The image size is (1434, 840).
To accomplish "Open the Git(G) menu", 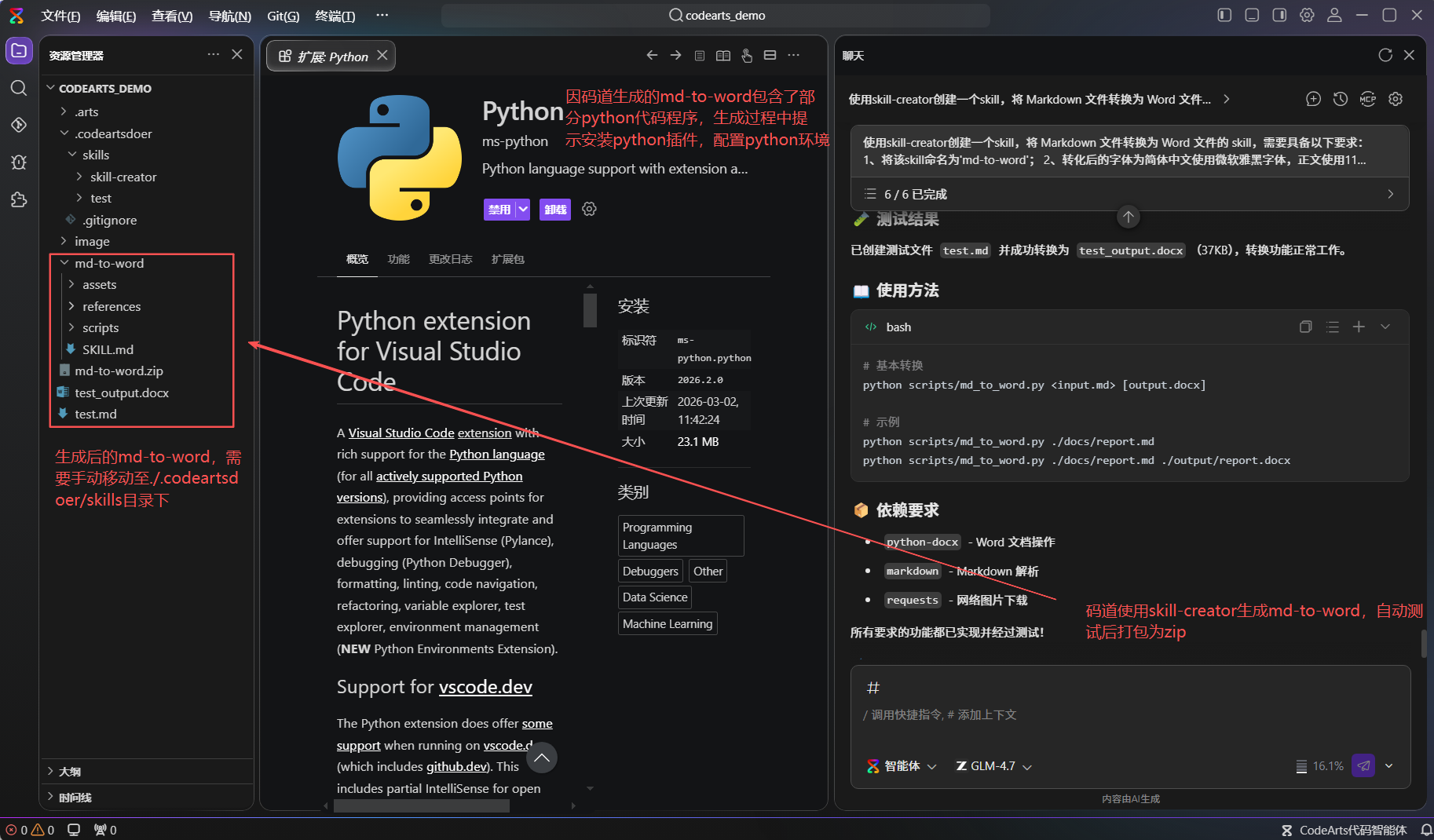I will 283,16.
